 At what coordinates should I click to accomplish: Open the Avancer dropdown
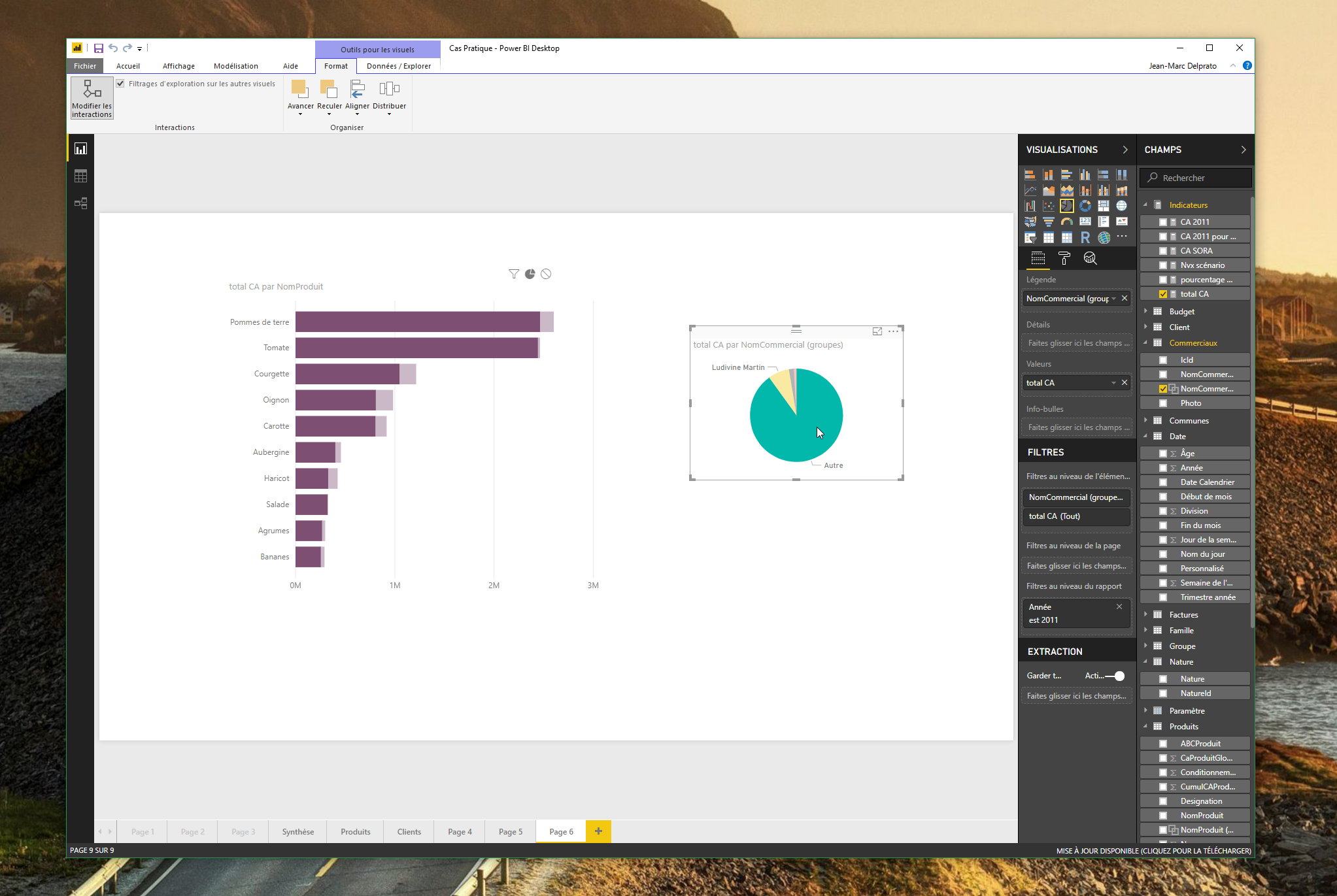pyautogui.click(x=300, y=114)
